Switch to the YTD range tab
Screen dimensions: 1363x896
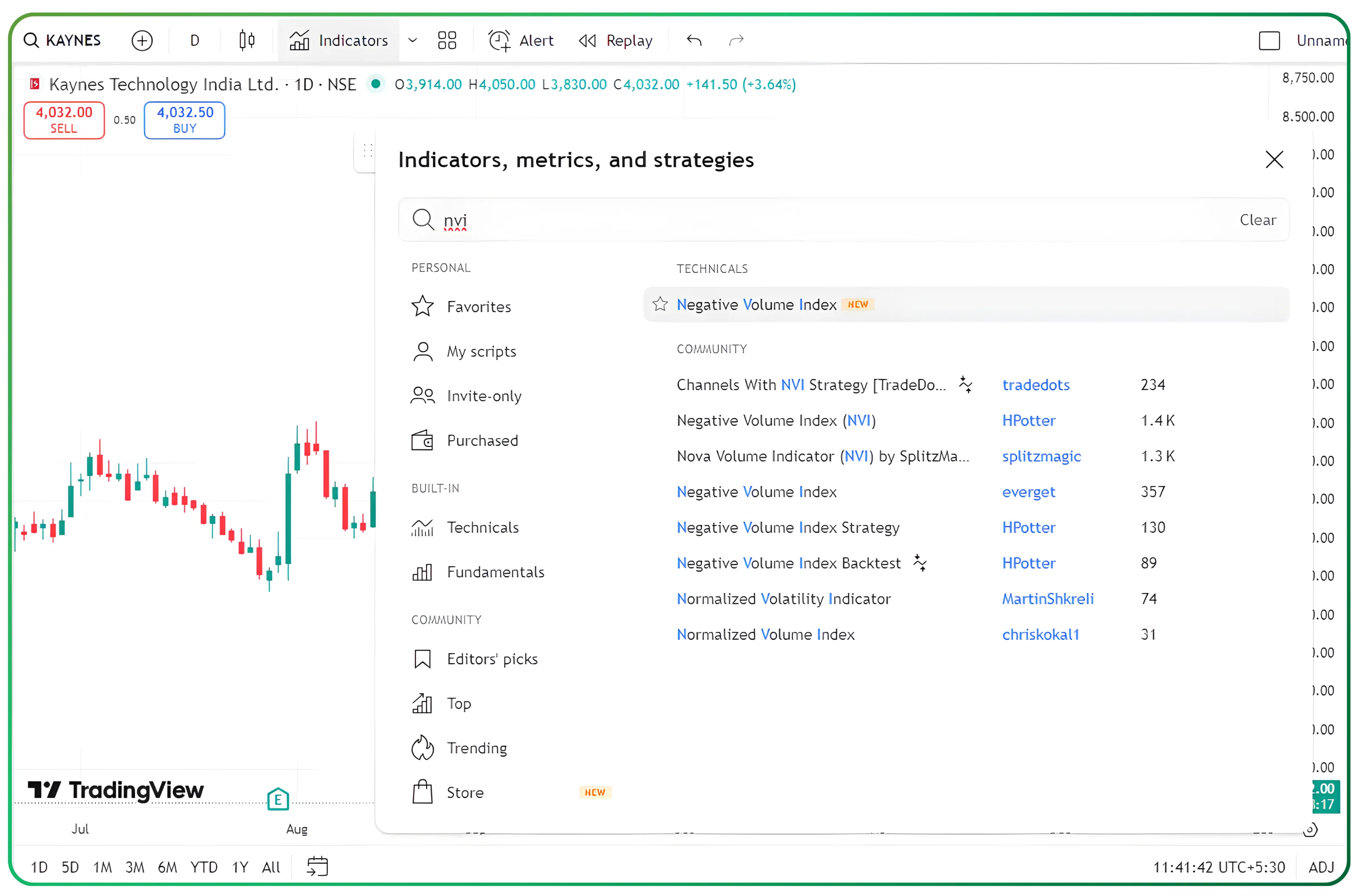204,867
